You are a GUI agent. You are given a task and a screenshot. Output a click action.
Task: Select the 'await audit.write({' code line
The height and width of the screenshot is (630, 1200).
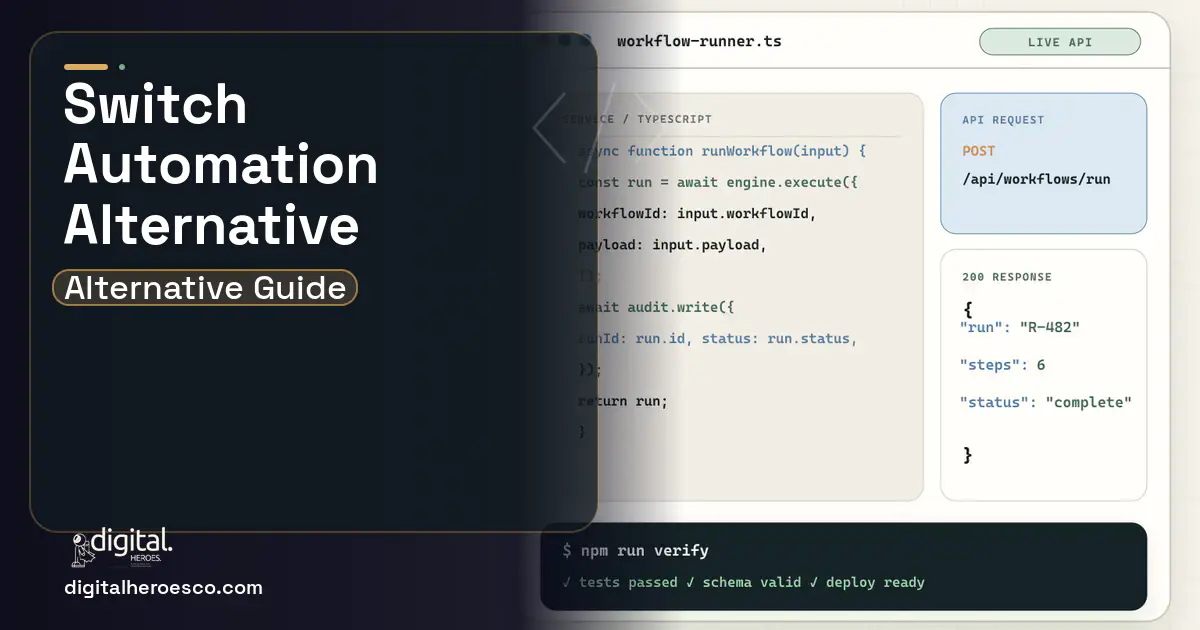tap(656, 307)
